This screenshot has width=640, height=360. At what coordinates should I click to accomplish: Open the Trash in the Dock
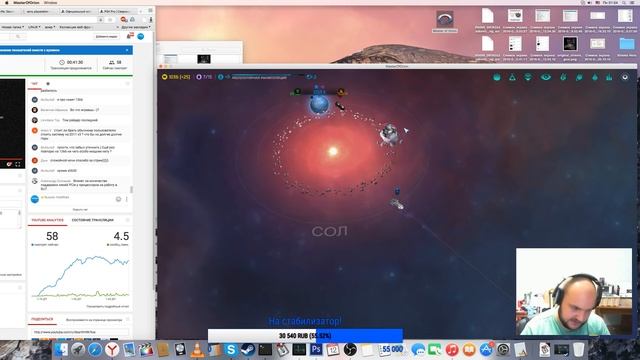[x=578, y=350]
